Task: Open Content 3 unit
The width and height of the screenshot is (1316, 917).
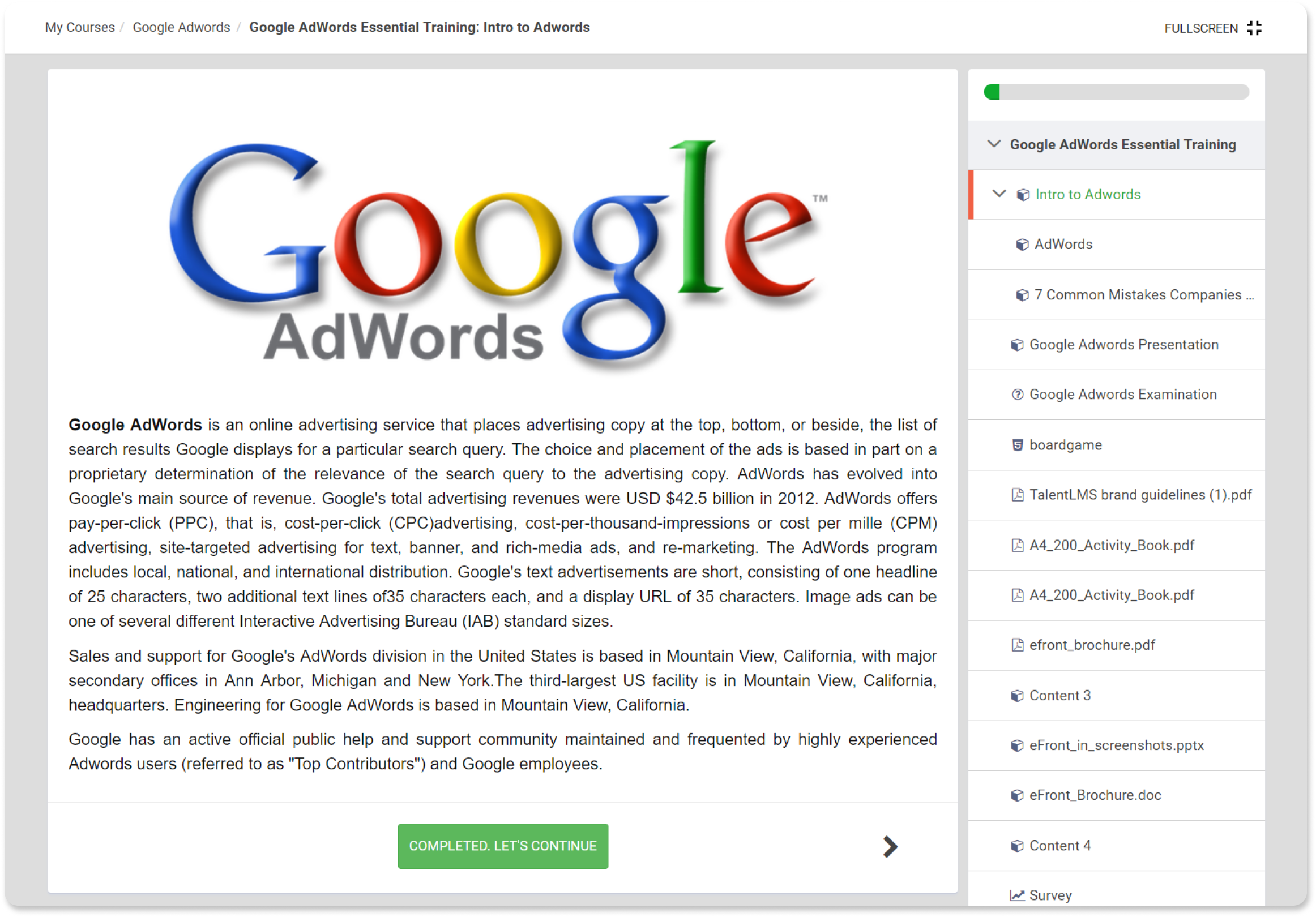Action: [1116, 696]
